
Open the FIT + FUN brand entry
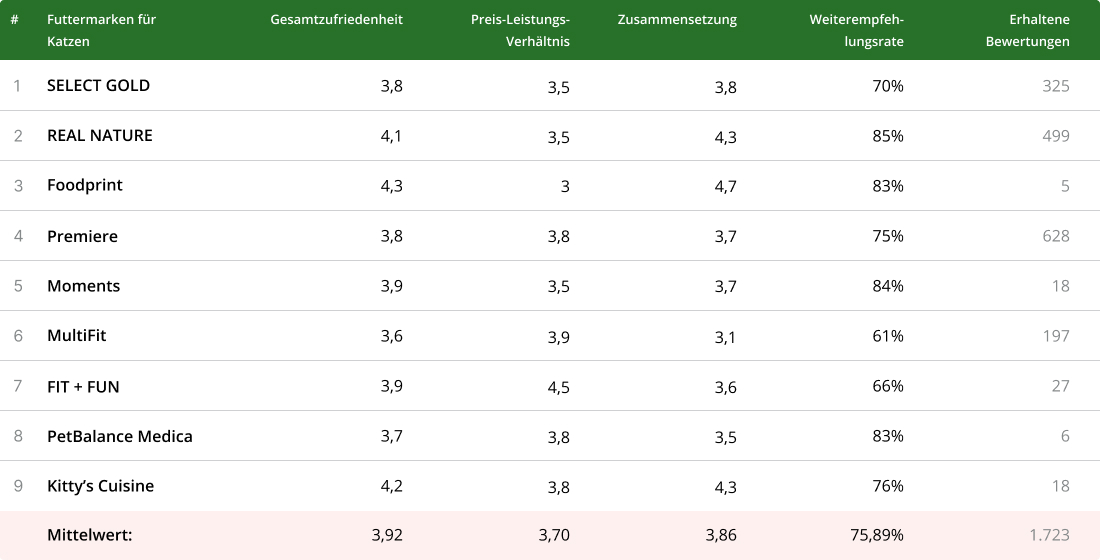coord(83,386)
